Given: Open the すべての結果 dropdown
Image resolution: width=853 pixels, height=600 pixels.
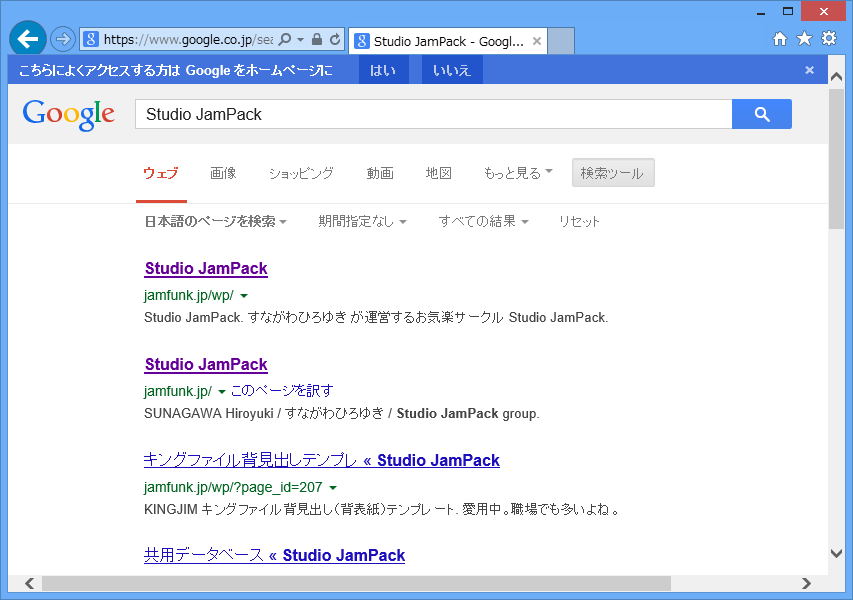Looking at the screenshot, I should point(484,221).
